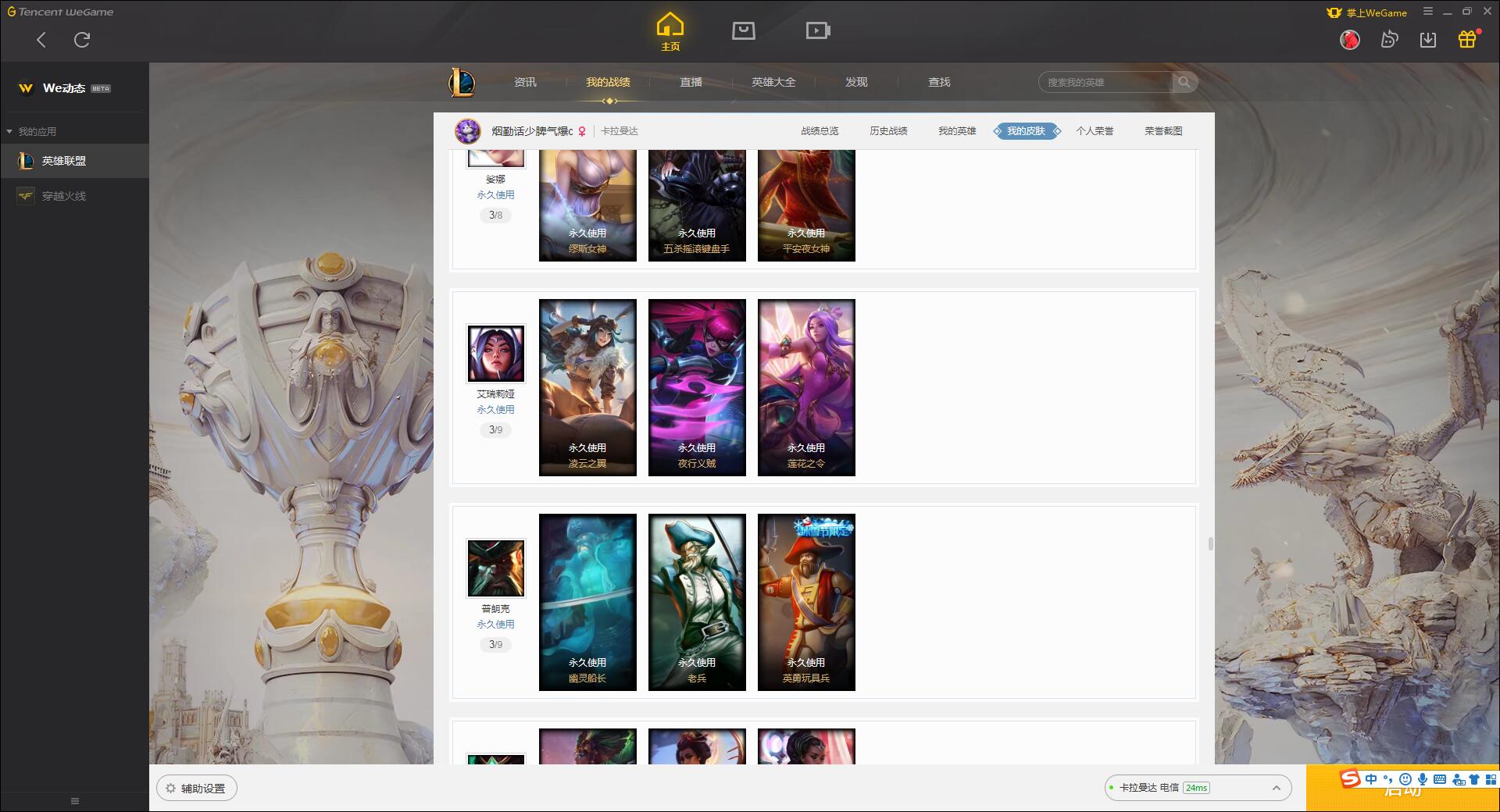Click the summoner profile avatar

(468, 131)
